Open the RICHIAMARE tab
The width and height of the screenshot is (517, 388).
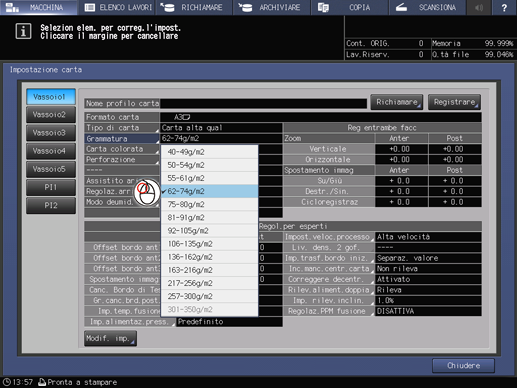click(x=194, y=7)
